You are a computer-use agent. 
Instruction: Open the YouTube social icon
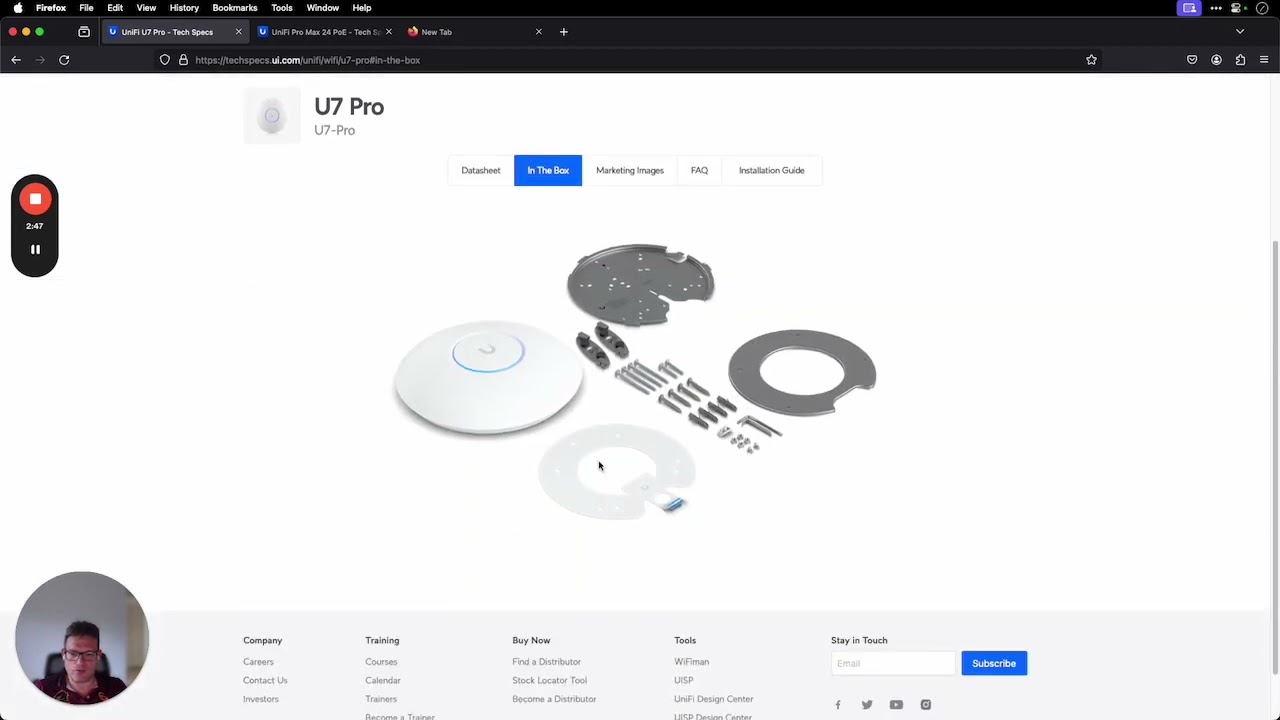click(x=896, y=705)
